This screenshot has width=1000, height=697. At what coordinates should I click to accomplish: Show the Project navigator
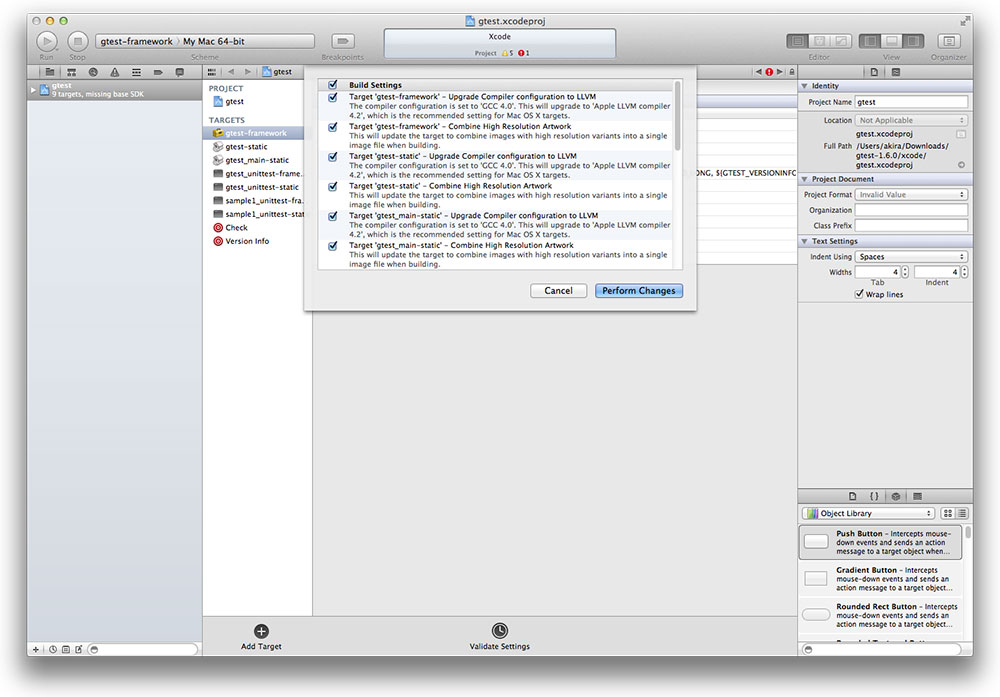50,72
